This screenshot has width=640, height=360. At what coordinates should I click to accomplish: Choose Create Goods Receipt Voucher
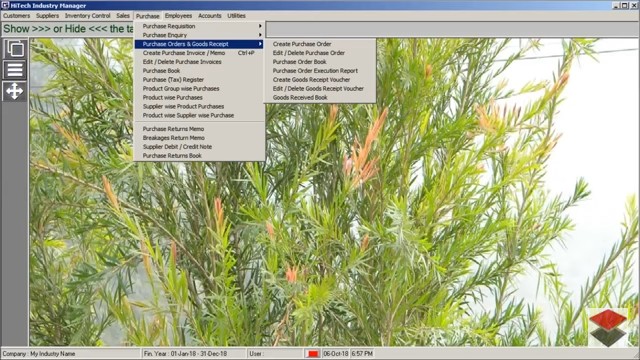[320, 80]
